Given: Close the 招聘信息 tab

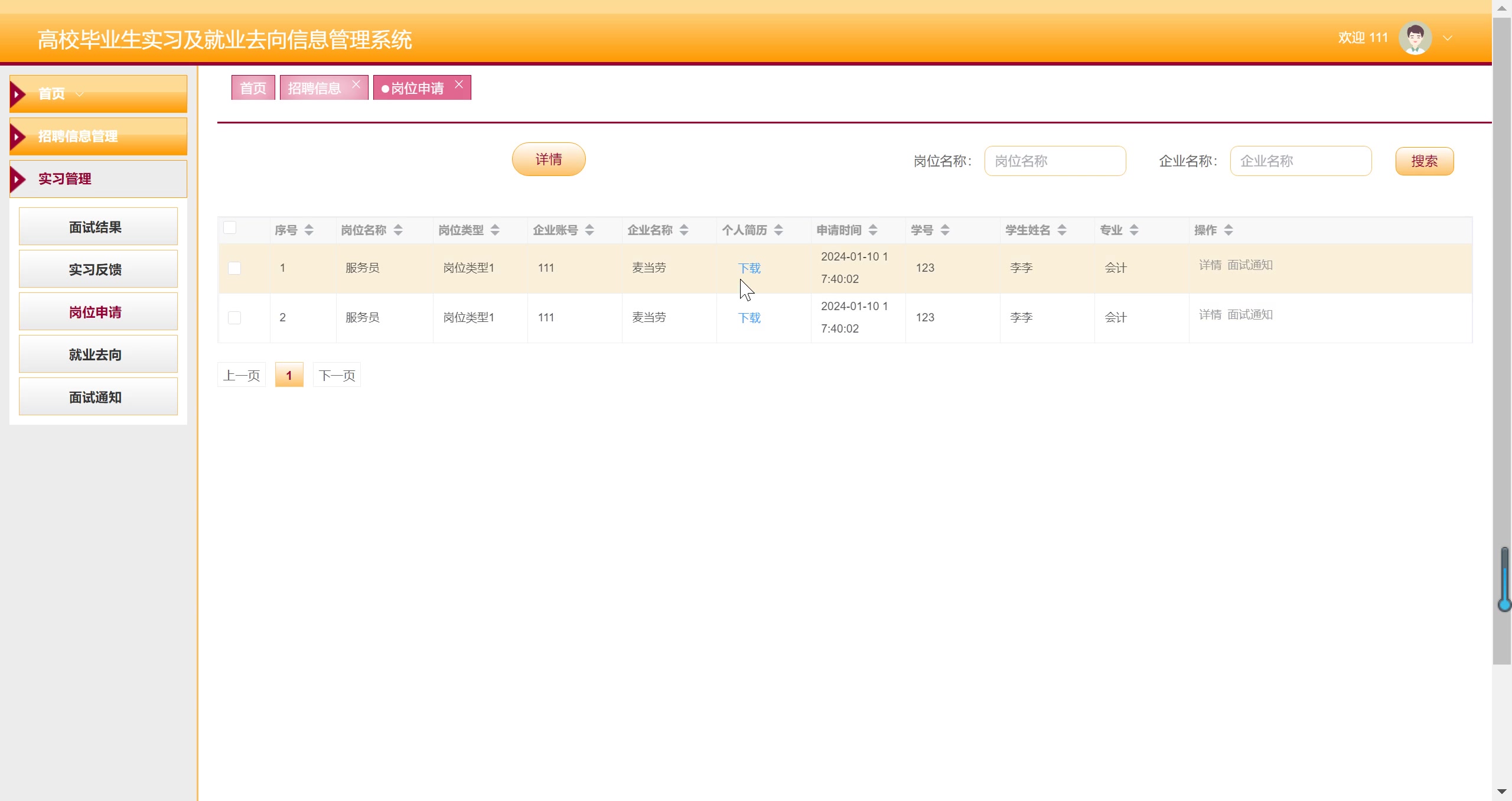Looking at the screenshot, I should pyautogui.click(x=356, y=84).
